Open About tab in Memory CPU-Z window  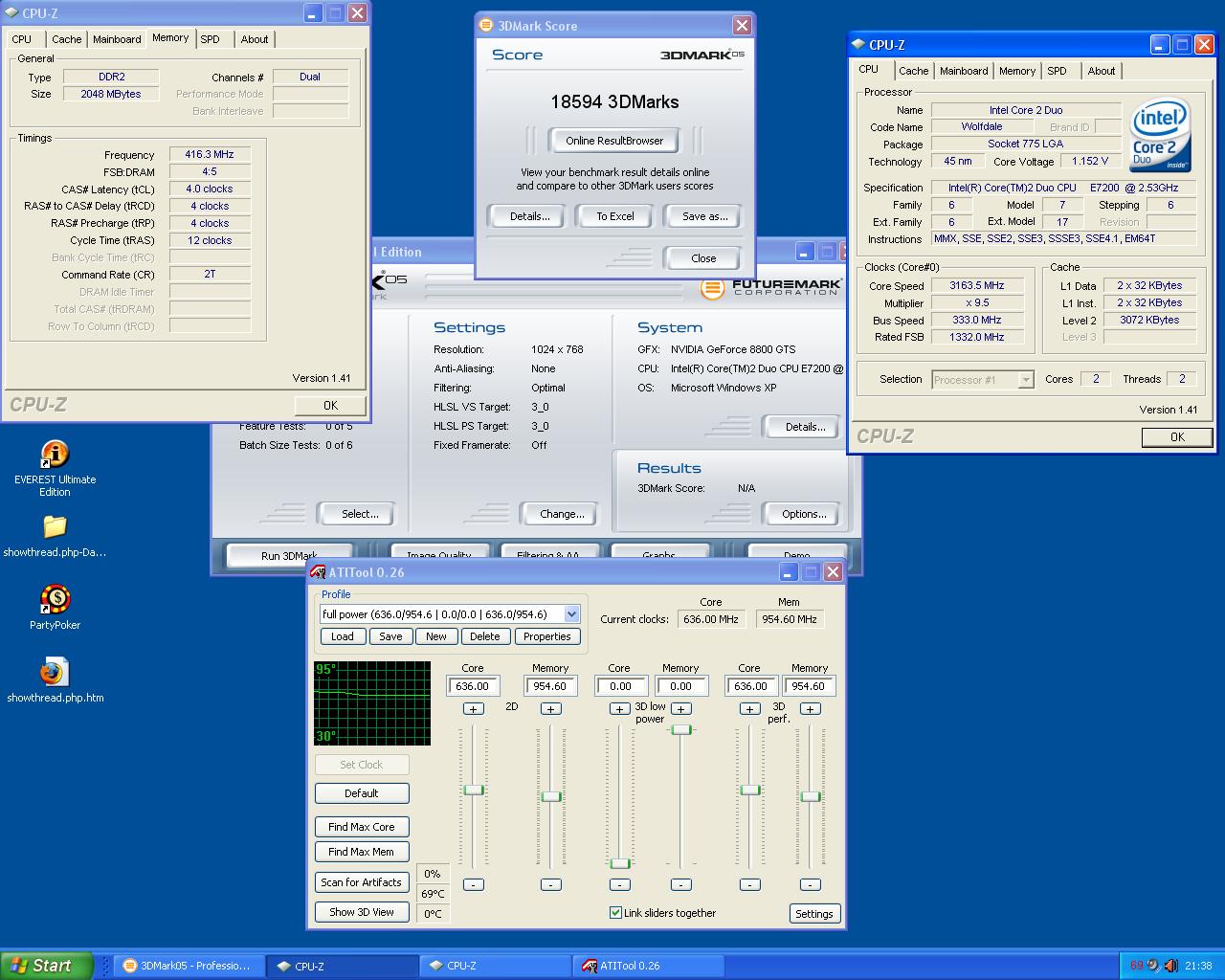(x=255, y=39)
